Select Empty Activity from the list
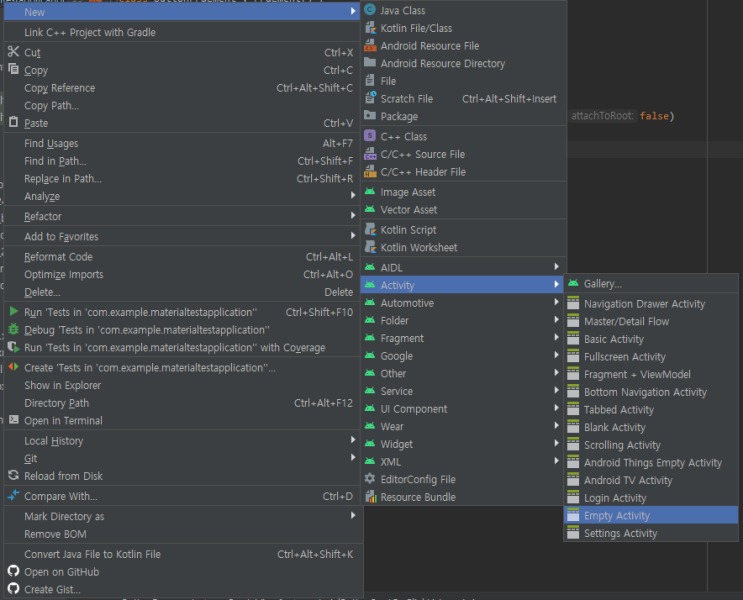743x600 pixels. [x=617, y=516]
